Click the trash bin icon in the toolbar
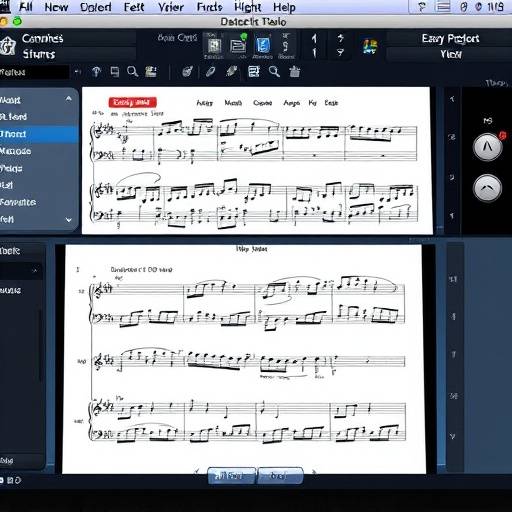Screen dimensions: 512x512 click(x=295, y=72)
